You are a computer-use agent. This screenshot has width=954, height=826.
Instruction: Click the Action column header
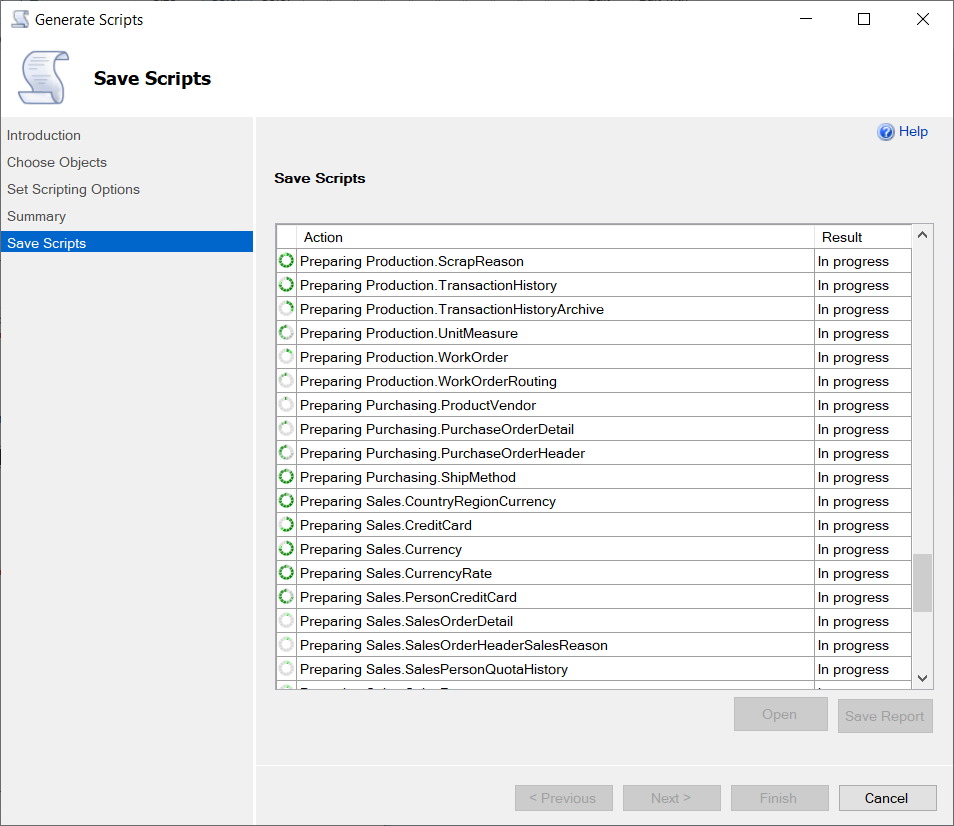322,237
